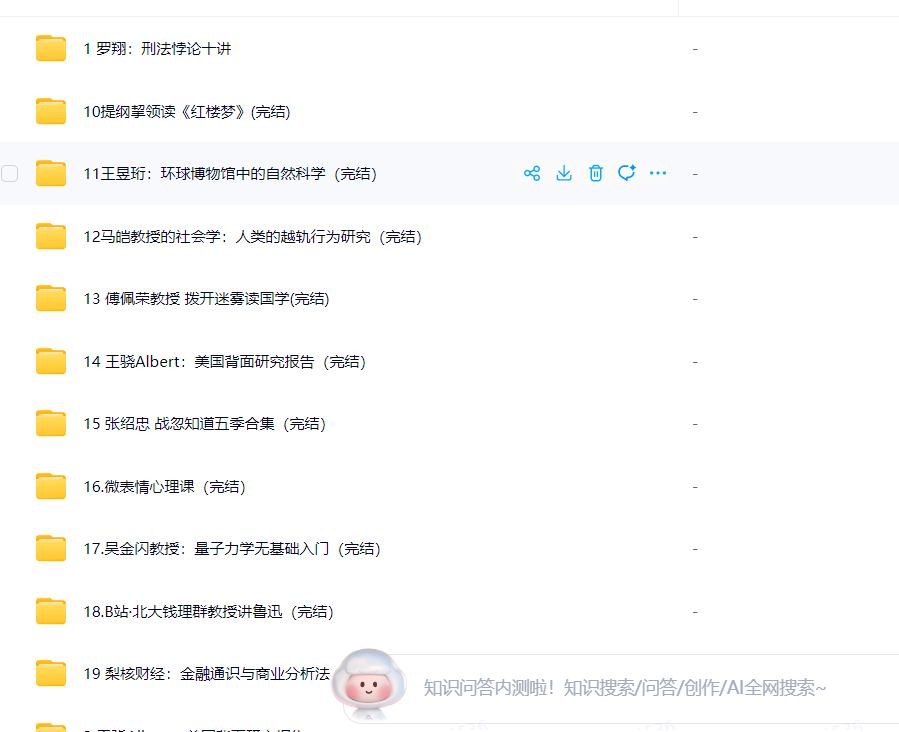The width and height of the screenshot is (899, 732).
Task: Click the AI chat bubble icon on row 11
Action: (x=627, y=173)
